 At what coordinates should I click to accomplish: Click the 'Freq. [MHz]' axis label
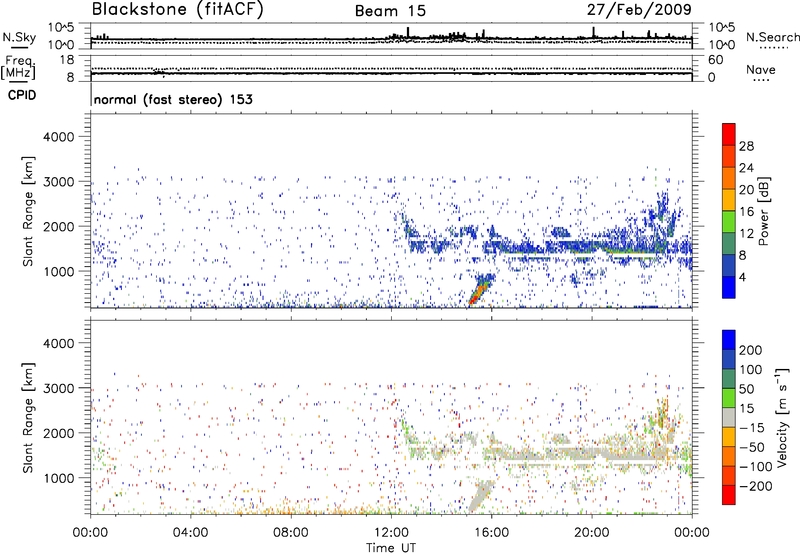click(x=19, y=67)
